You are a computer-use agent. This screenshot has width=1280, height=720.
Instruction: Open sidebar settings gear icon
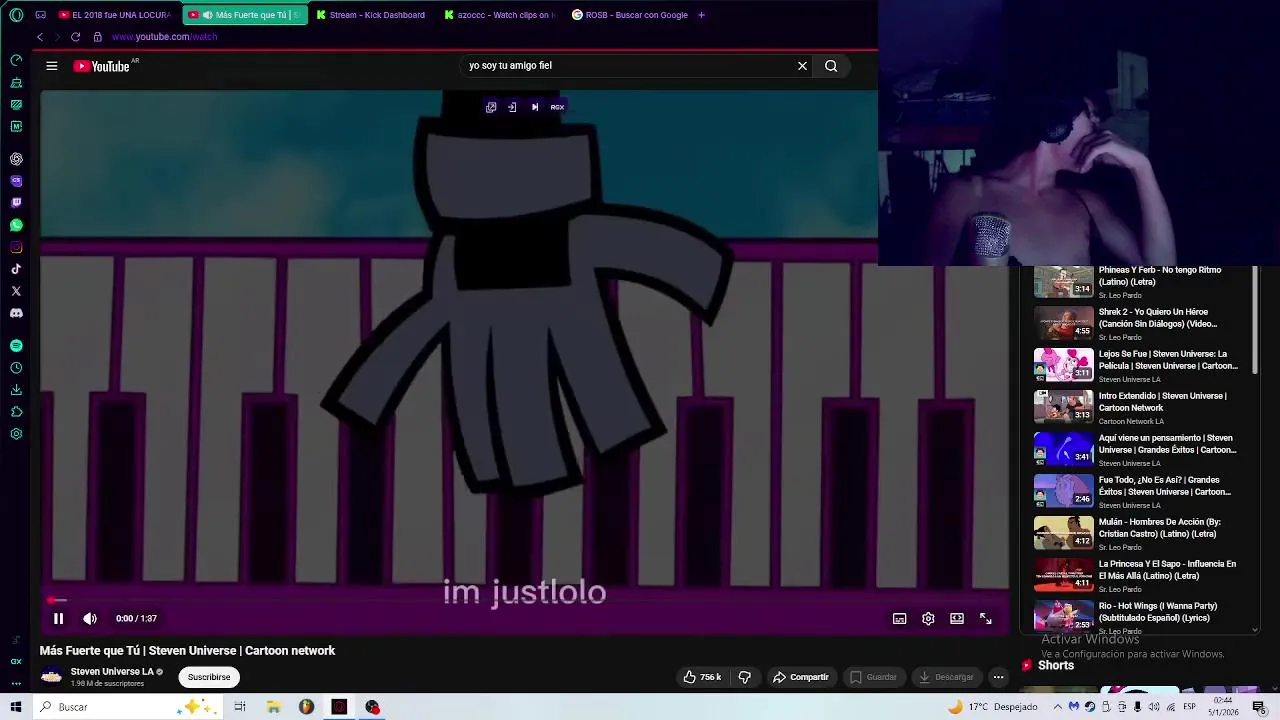coord(16,434)
